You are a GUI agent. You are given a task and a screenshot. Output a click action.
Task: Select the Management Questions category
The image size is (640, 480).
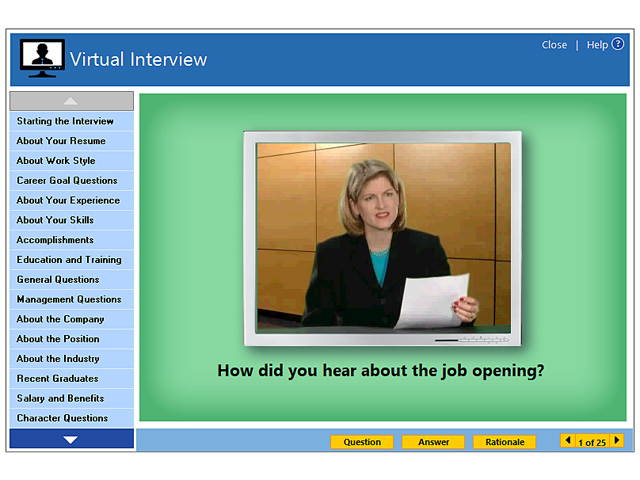(x=69, y=299)
